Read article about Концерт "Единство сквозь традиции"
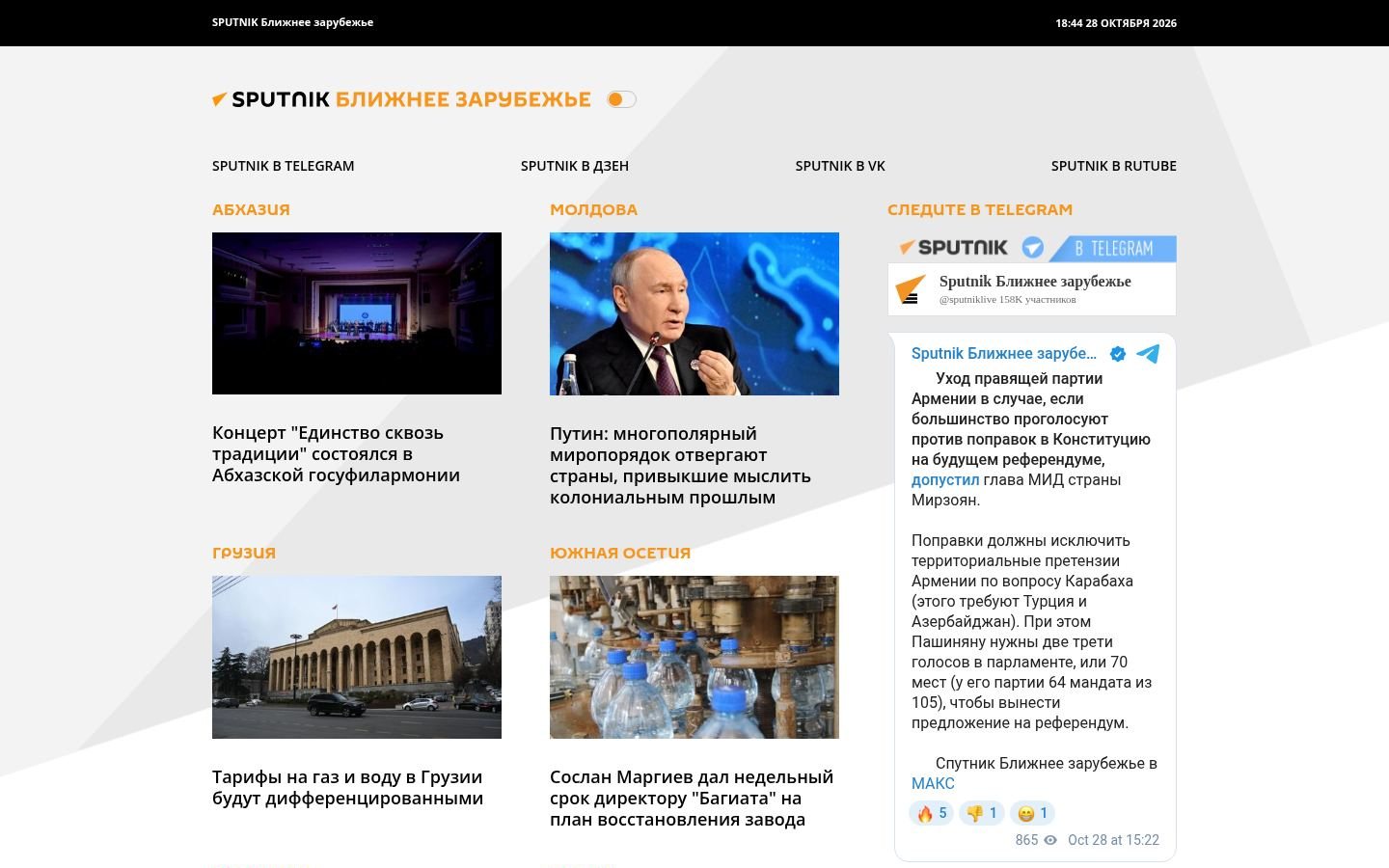 coord(336,454)
